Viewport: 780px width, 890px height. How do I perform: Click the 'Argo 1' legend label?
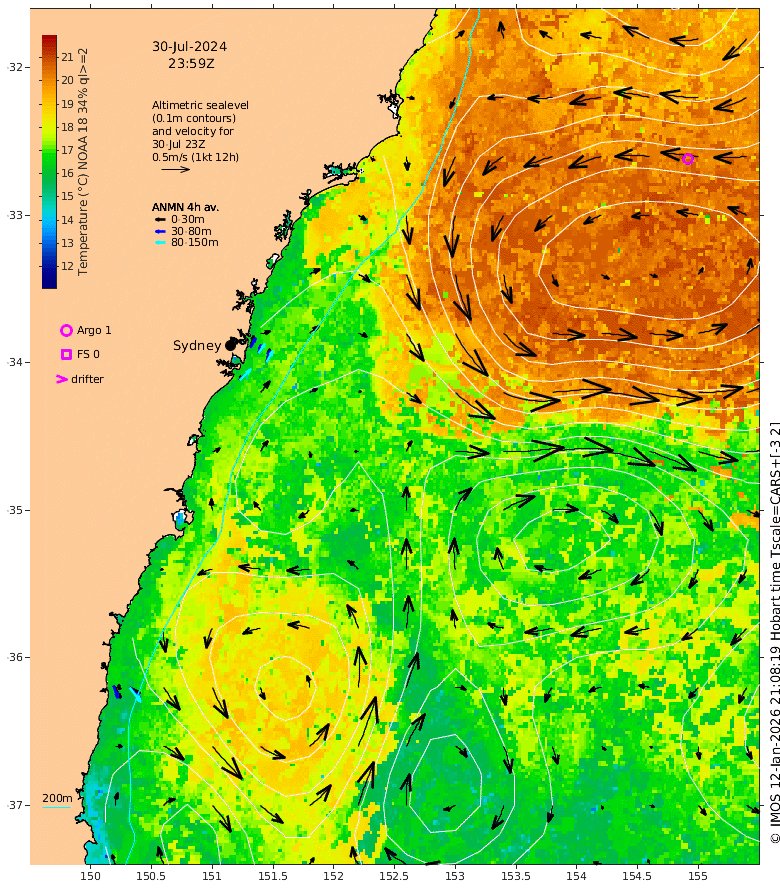click(94, 330)
